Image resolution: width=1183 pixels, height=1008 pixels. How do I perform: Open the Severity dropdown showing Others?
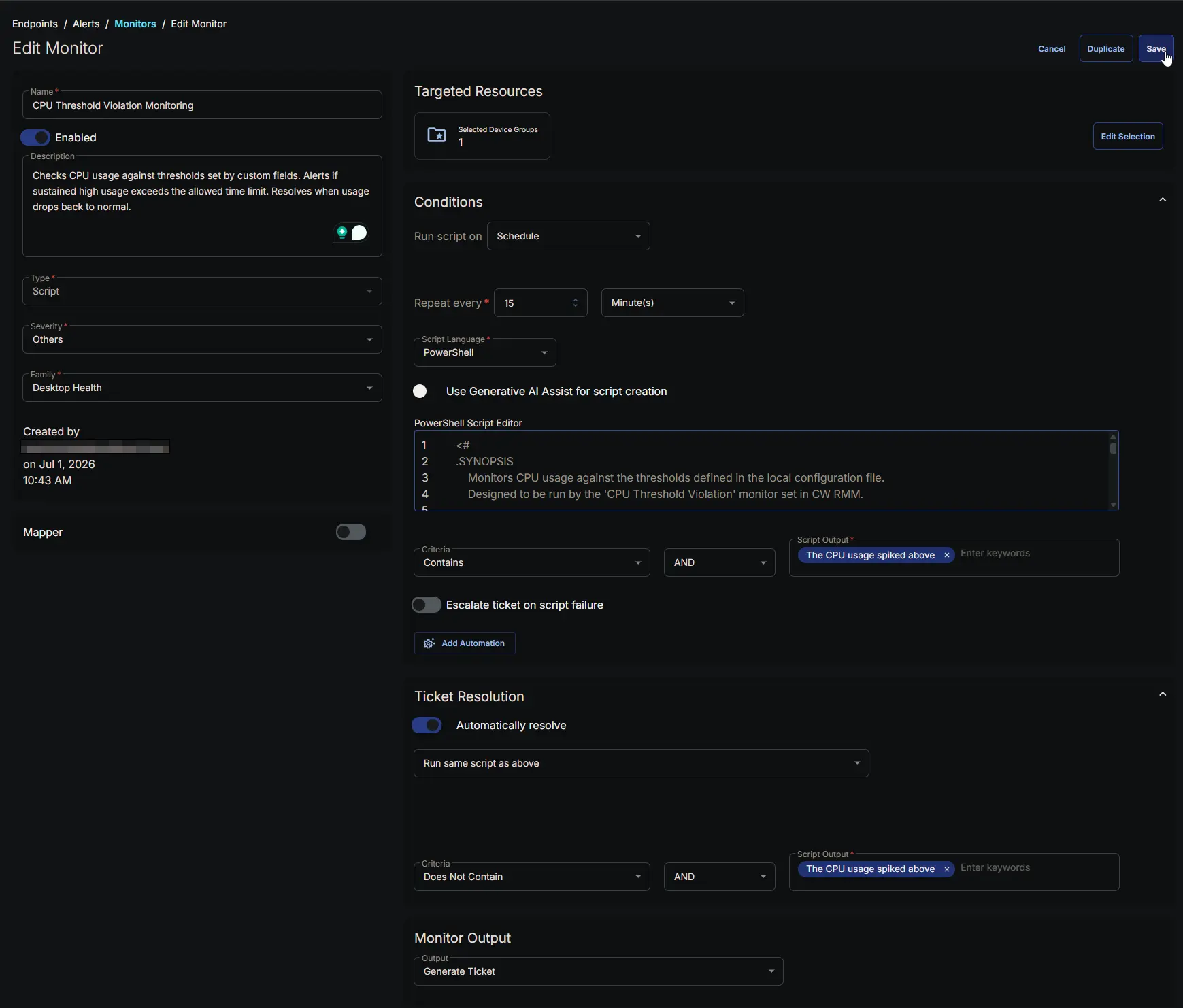pos(202,339)
